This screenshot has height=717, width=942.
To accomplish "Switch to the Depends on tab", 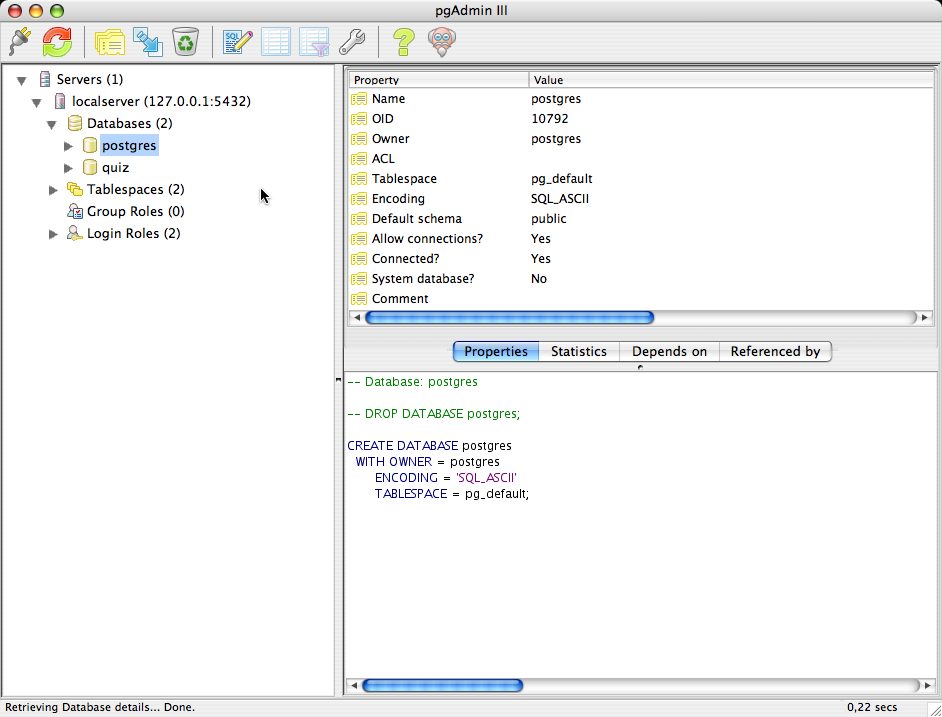I will tap(669, 351).
